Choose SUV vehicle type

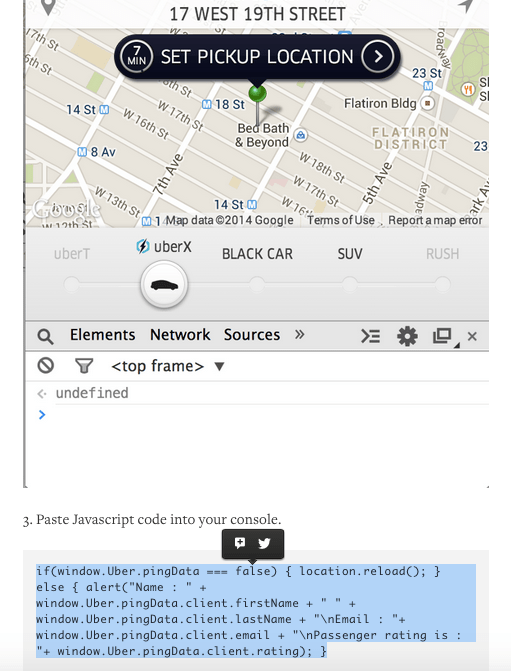point(350,254)
